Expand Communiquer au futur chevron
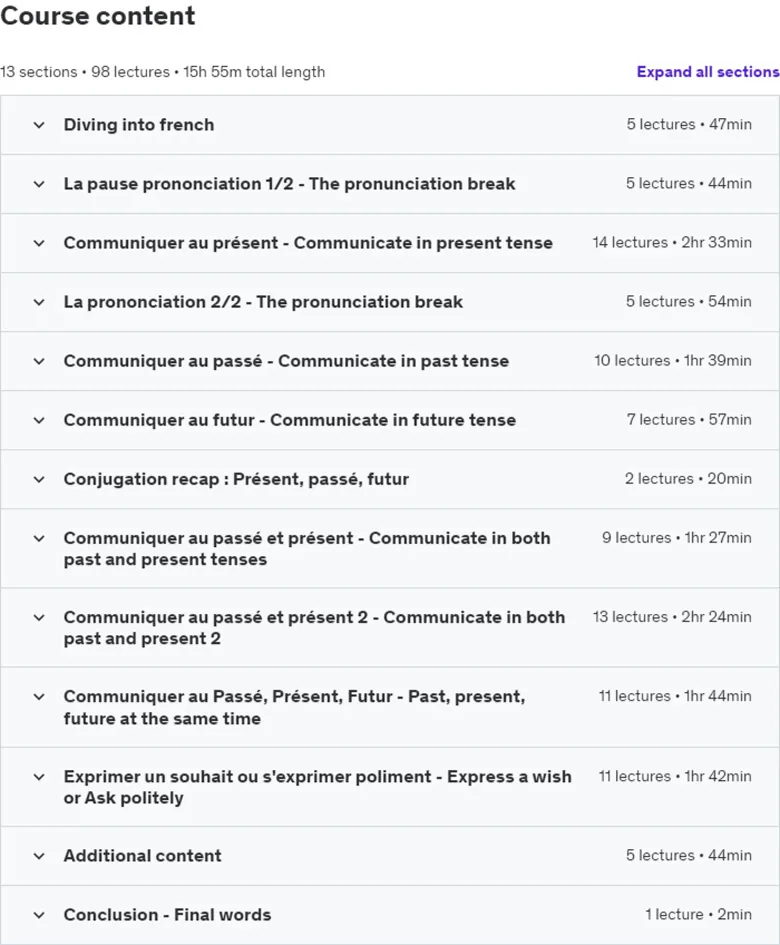 [x=39, y=420]
